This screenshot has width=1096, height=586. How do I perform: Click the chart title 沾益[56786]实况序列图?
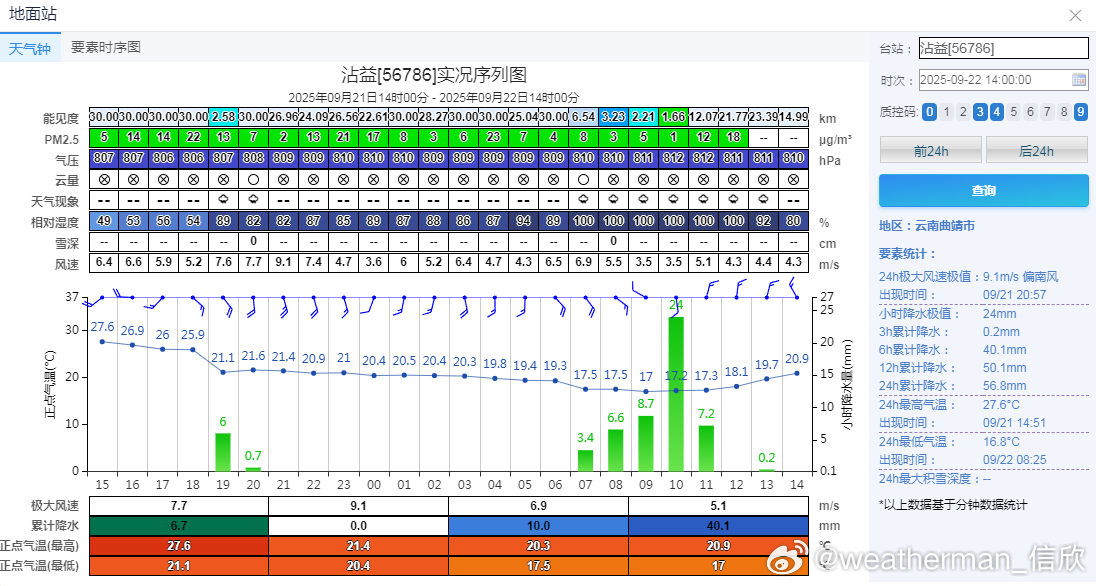click(x=433, y=75)
